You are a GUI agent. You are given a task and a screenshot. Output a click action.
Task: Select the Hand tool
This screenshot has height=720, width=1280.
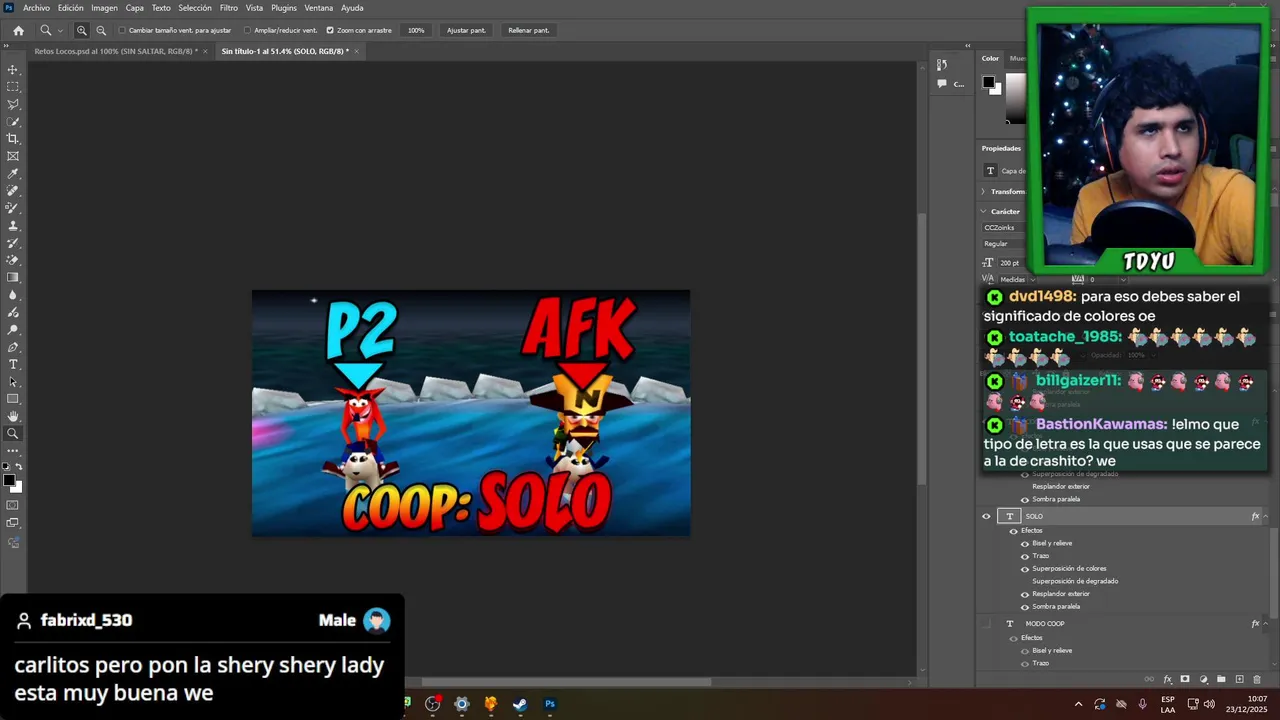[13, 416]
